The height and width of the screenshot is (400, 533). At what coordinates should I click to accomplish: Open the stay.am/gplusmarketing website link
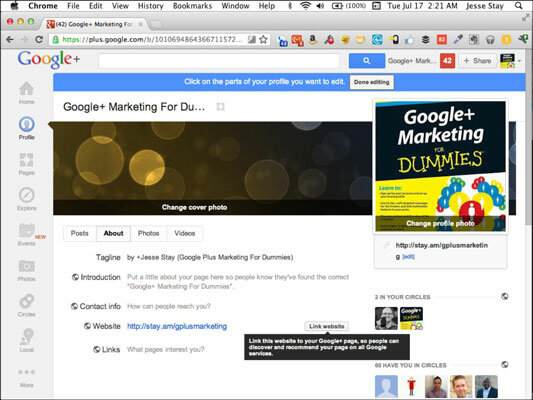pos(177,326)
